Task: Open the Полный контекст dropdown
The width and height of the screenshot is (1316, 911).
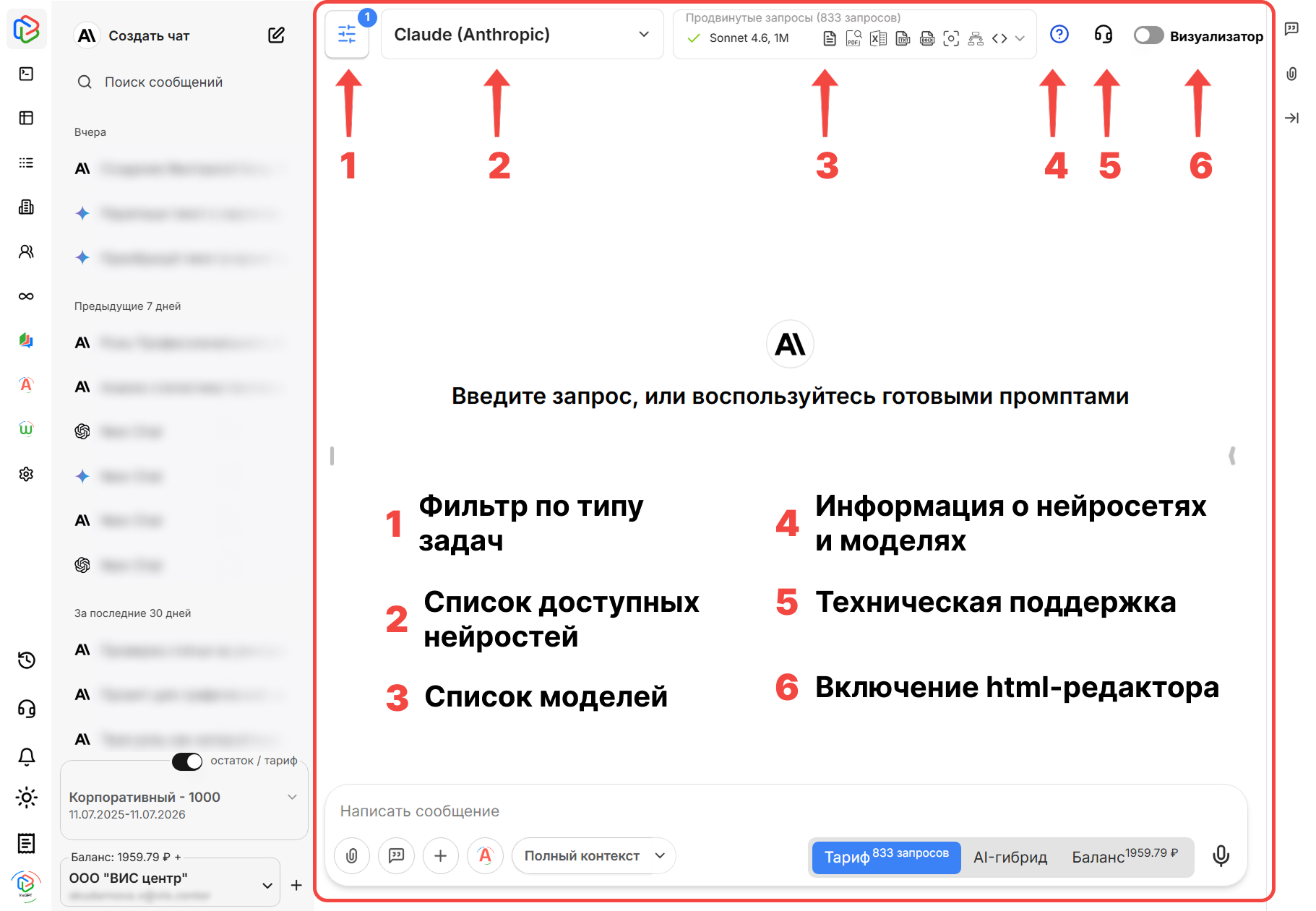Action: pyautogui.click(x=593, y=855)
